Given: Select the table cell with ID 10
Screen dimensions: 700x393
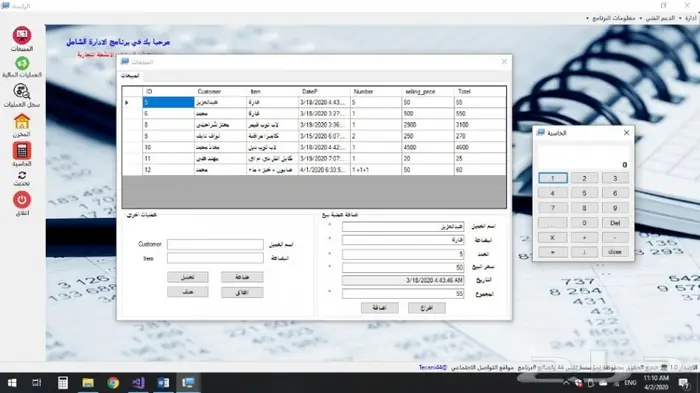Looking at the screenshot, I should pos(168,147).
